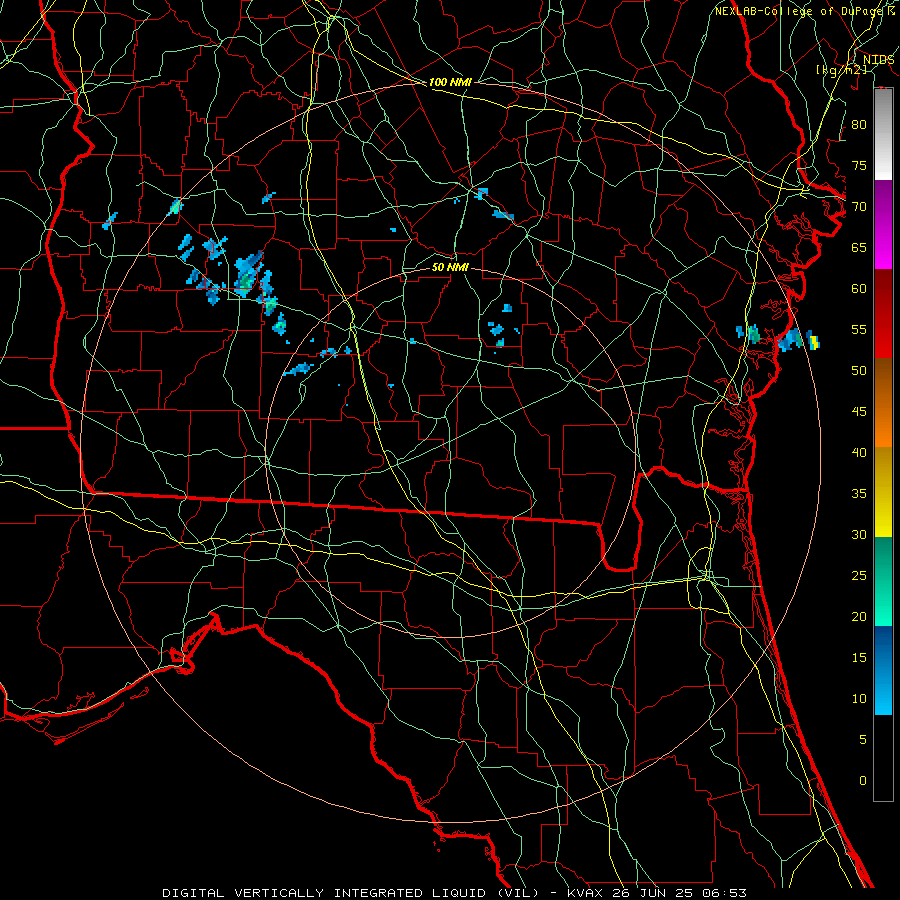This screenshot has height=900, width=900.
Task: Click the scale value '45'
Action: pos(859,412)
